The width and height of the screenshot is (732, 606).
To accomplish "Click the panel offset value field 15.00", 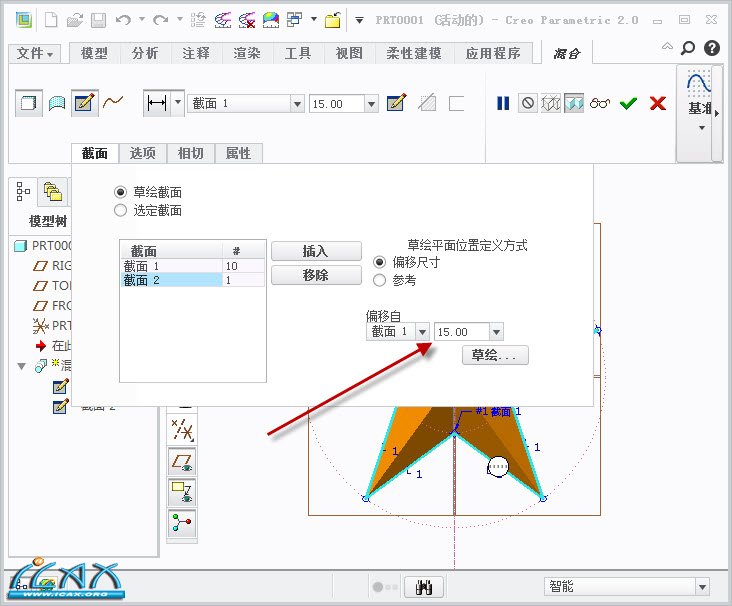I will tap(462, 332).
